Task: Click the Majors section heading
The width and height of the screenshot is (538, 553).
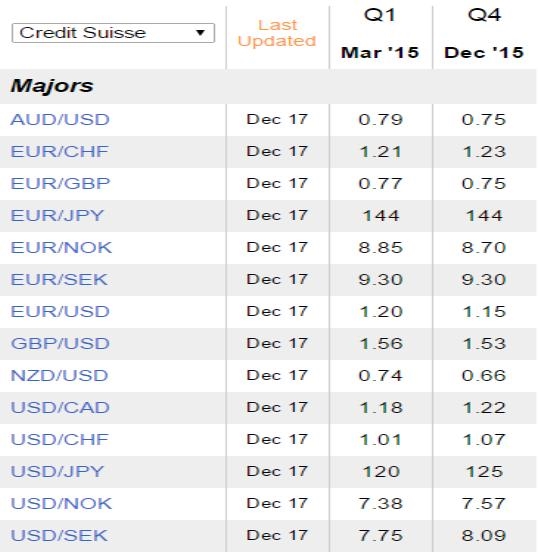Action: tap(52, 86)
